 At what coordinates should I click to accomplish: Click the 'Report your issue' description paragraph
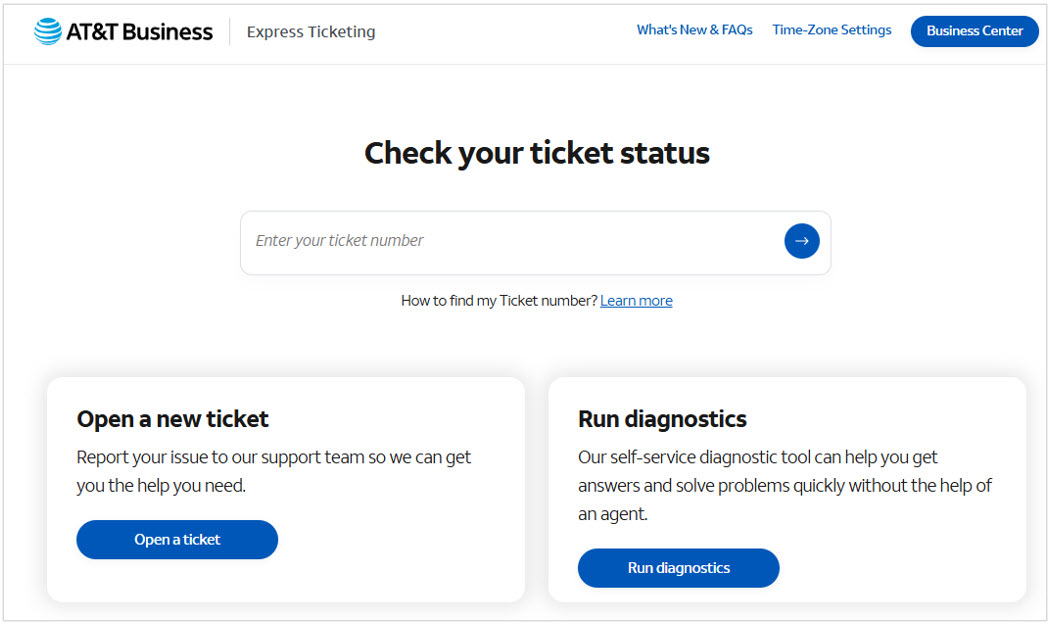pos(273,471)
